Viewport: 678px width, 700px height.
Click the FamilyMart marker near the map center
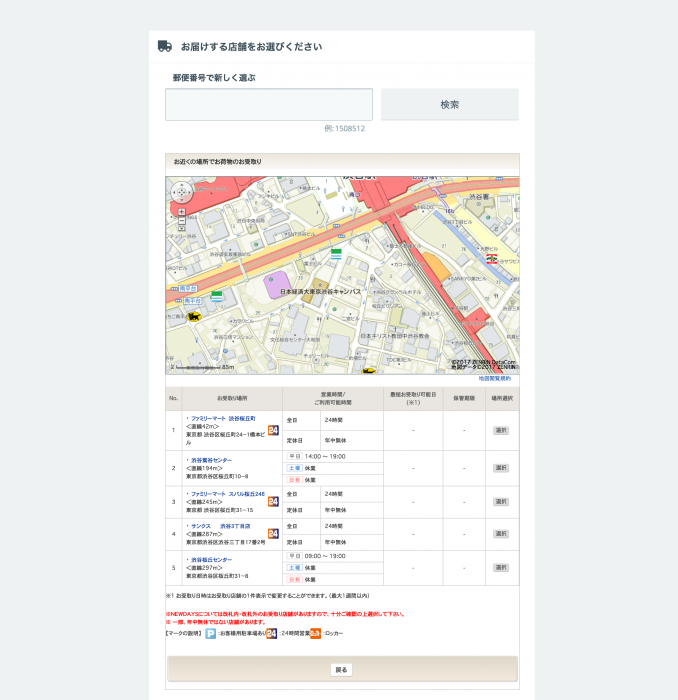336,254
